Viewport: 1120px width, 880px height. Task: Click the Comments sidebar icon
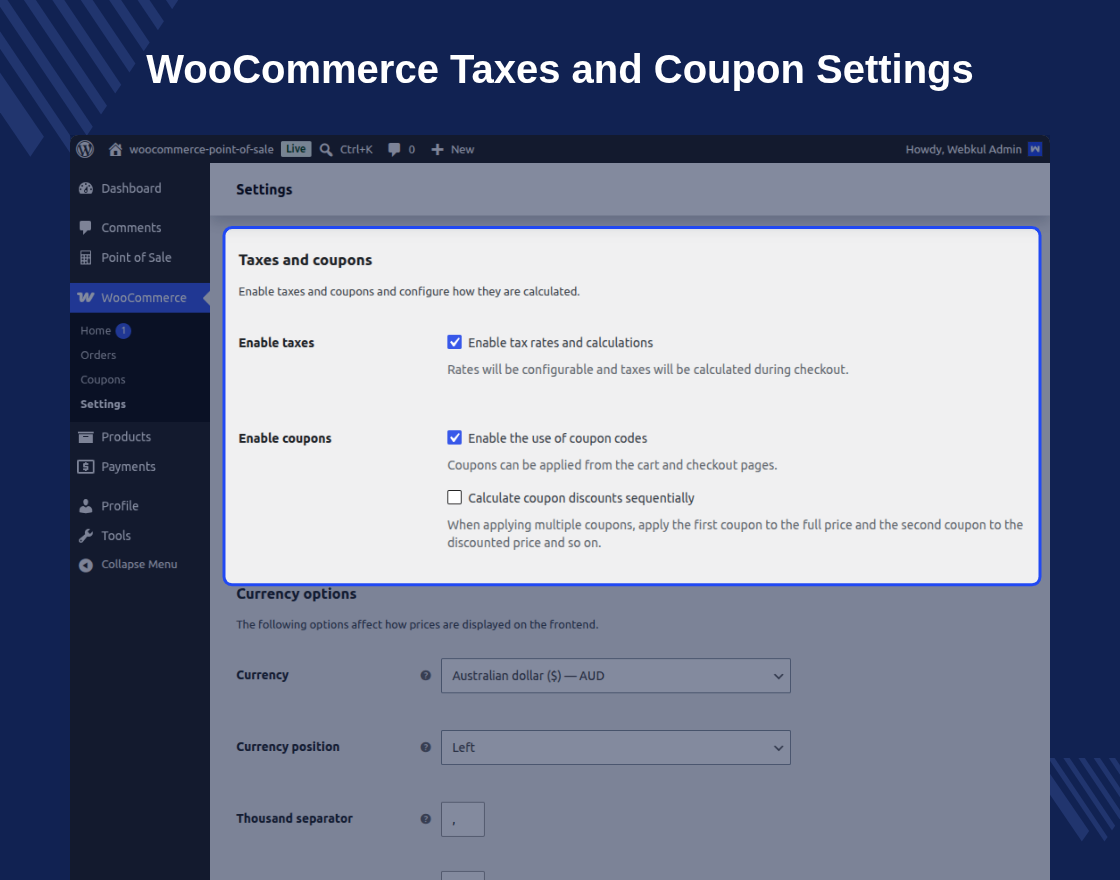[86, 228]
